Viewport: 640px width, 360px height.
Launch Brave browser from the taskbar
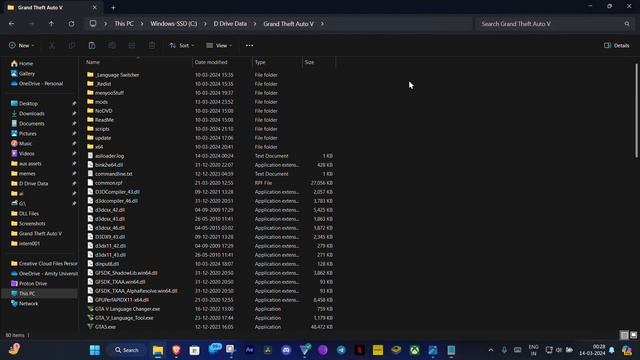[x=176, y=350]
